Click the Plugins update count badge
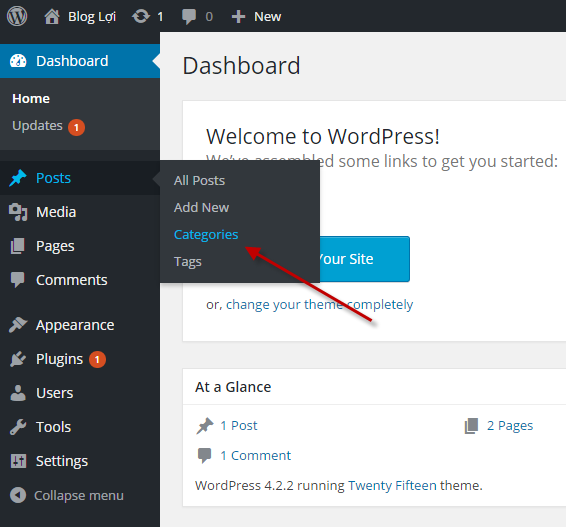This screenshot has height=527, width=566. point(97,360)
